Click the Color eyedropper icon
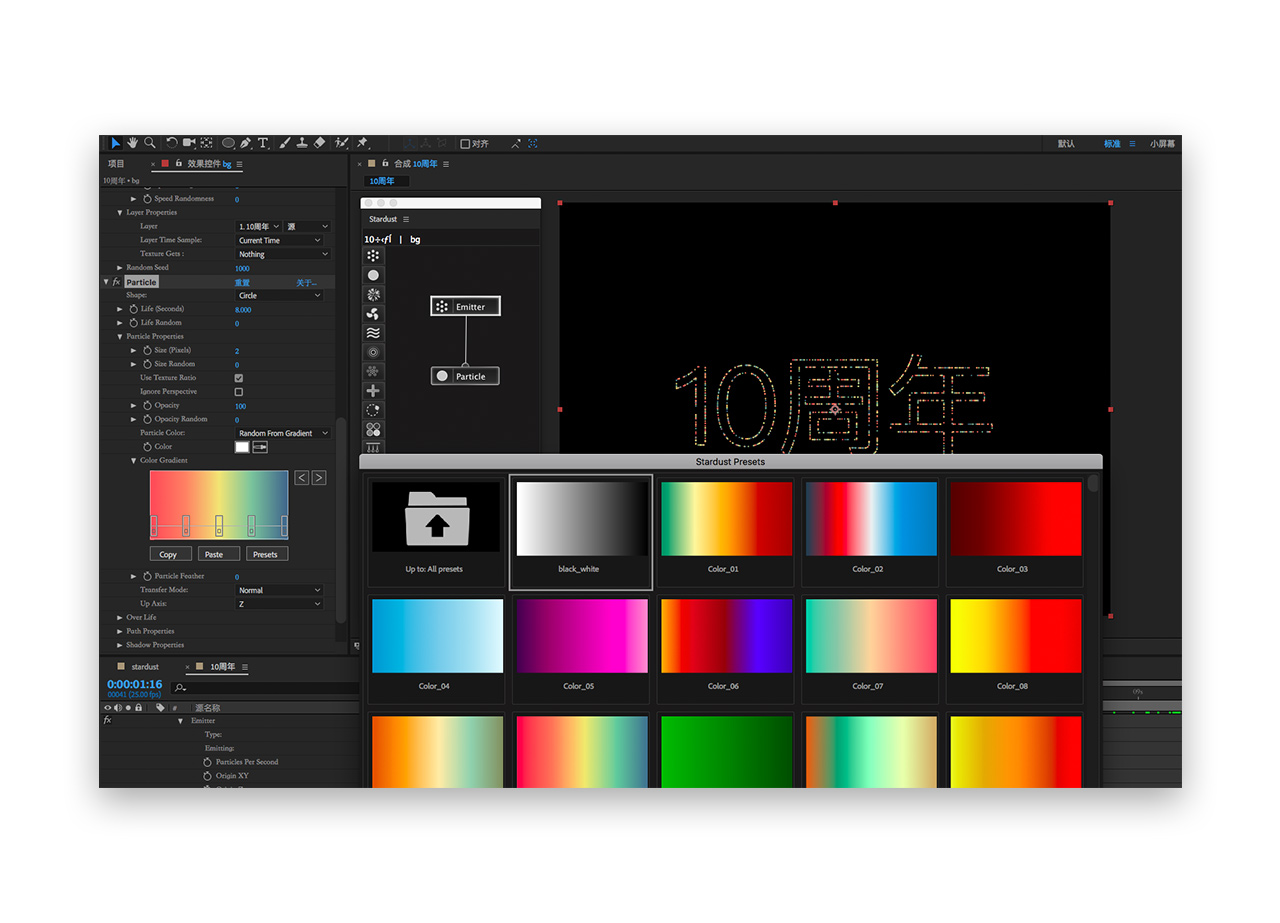 tap(260, 447)
